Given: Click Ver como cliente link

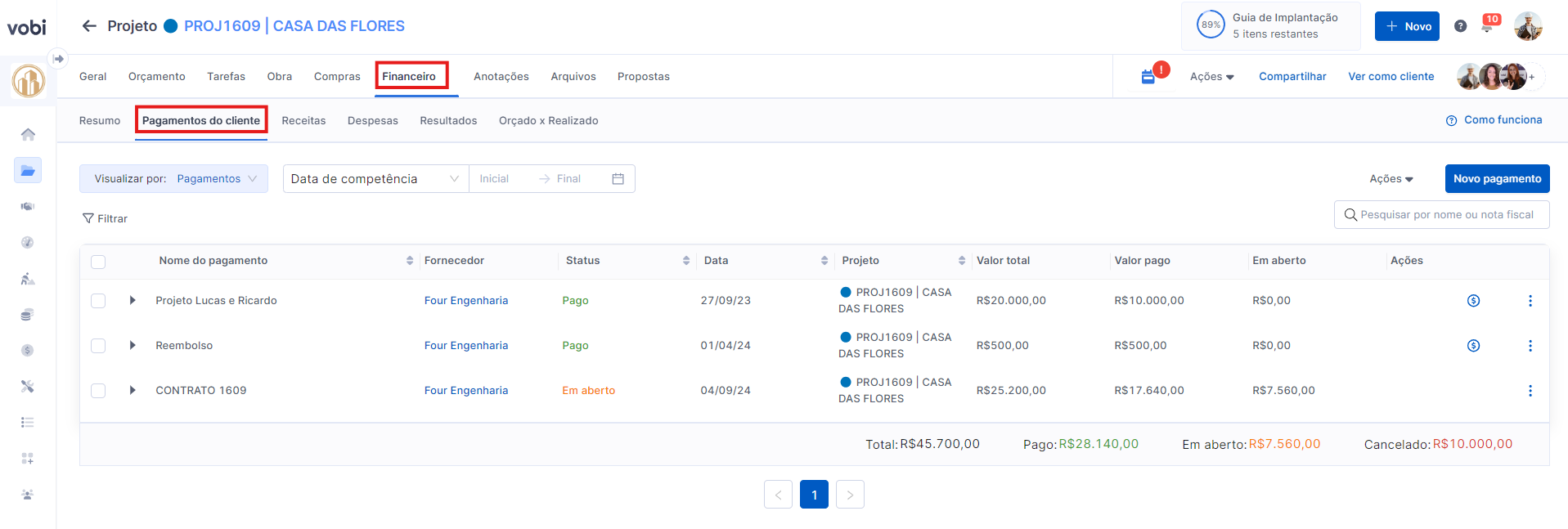Looking at the screenshot, I should pyautogui.click(x=1391, y=77).
